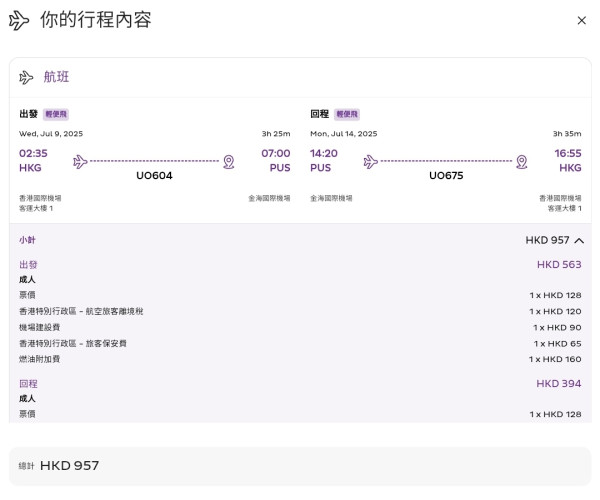Click the destination pin icon near HKG 16:55

pyautogui.click(x=522, y=162)
